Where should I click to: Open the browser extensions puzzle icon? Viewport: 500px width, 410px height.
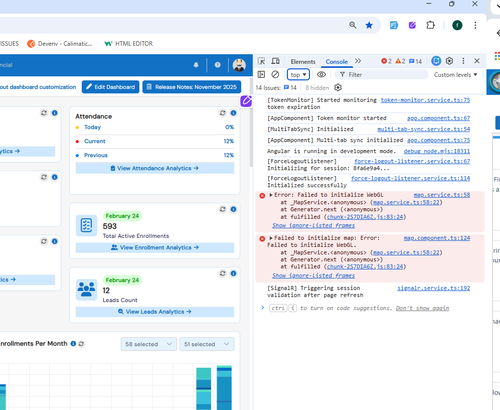click(430, 25)
